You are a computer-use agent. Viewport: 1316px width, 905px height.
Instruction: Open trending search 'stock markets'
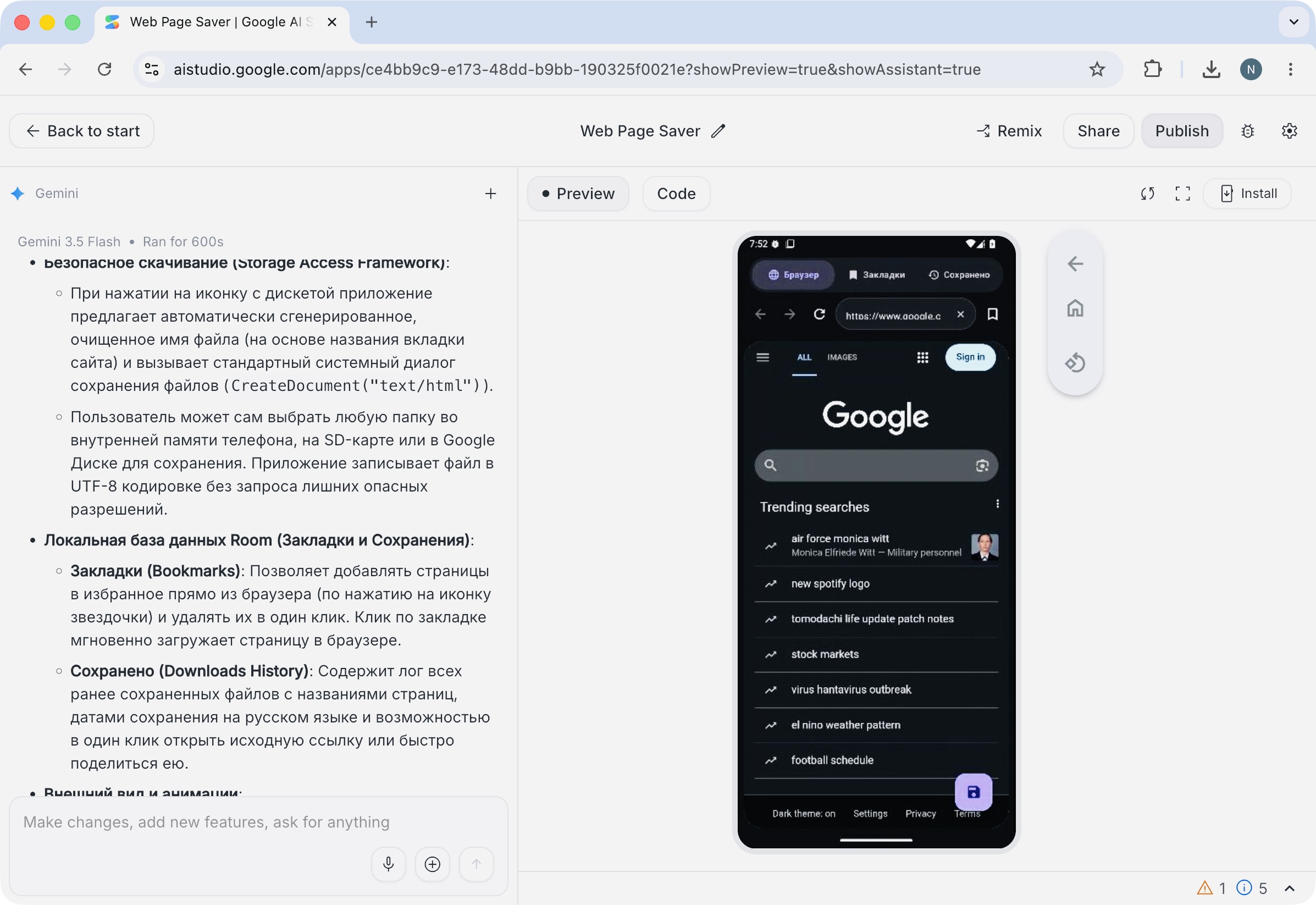[x=876, y=654]
